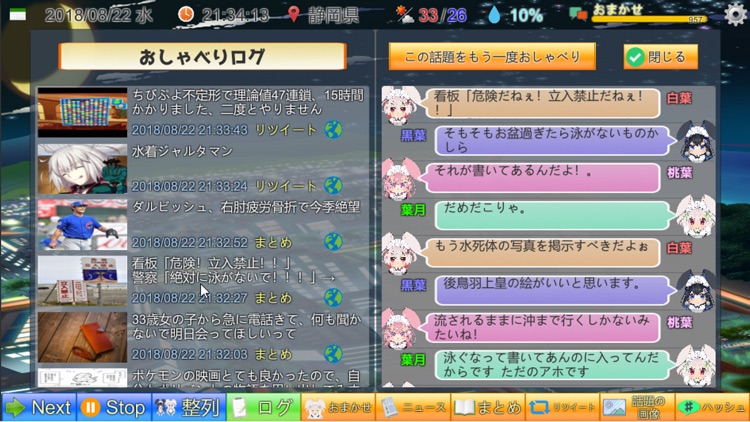Click the globe icon beside ダルビッシュ entry
750x422 pixels.
coord(333,242)
